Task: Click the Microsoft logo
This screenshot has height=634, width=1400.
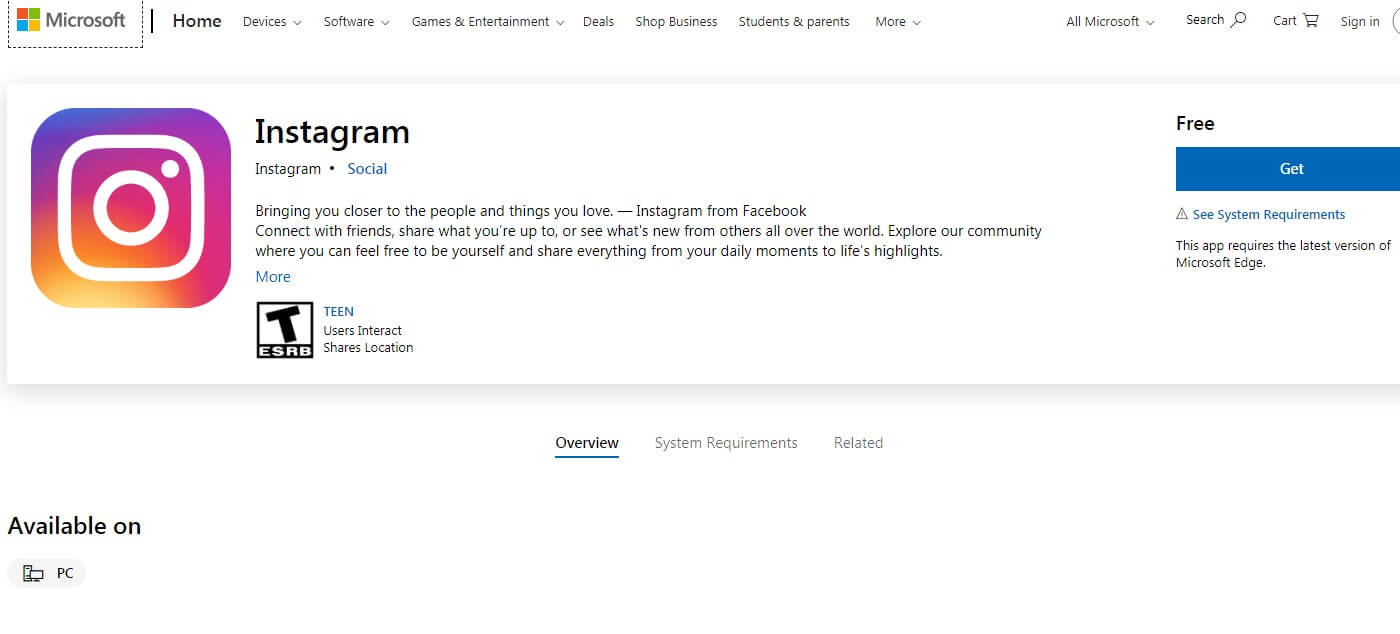Action: click(71, 20)
